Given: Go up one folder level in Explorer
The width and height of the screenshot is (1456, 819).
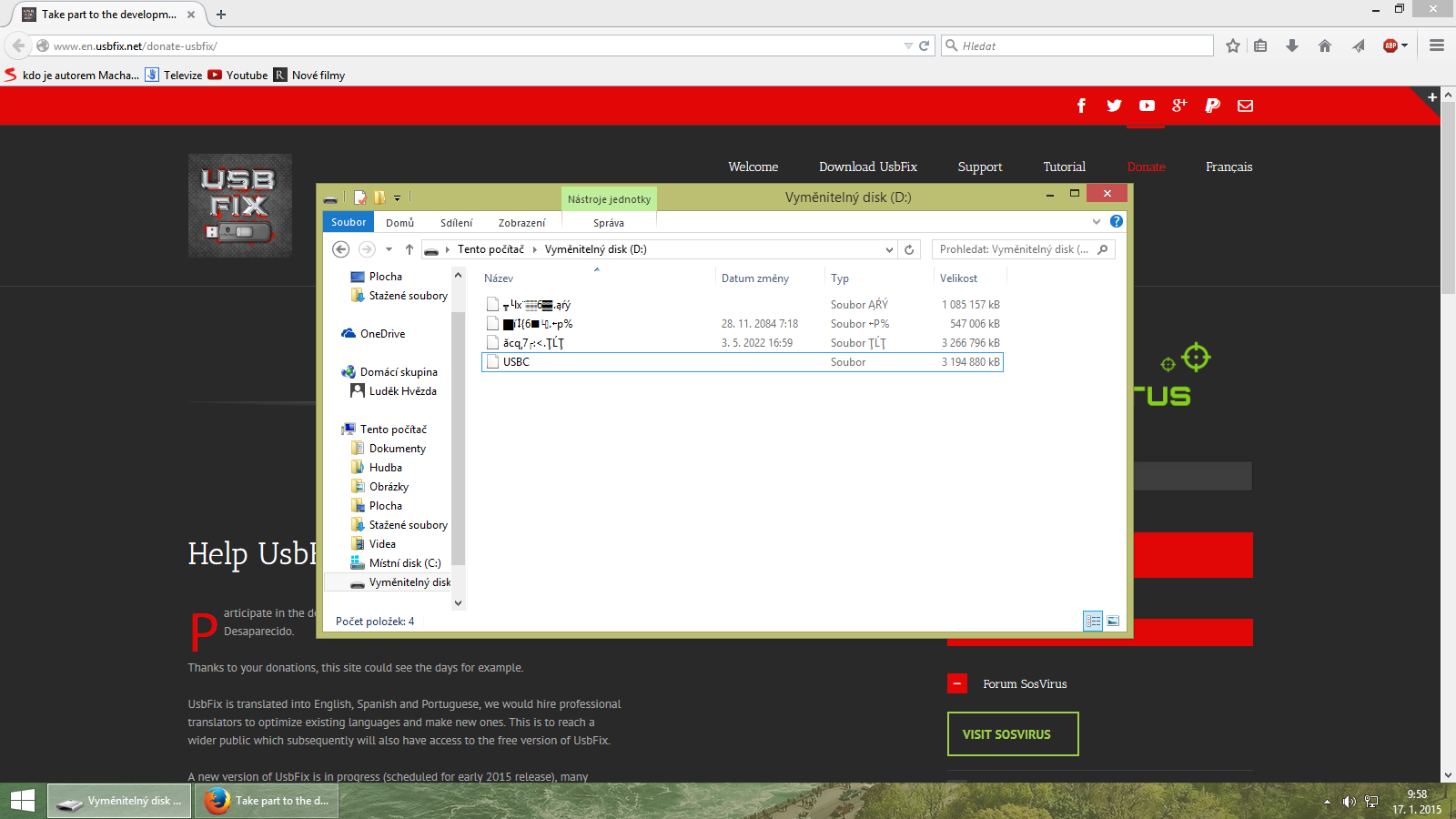Looking at the screenshot, I should [x=409, y=249].
